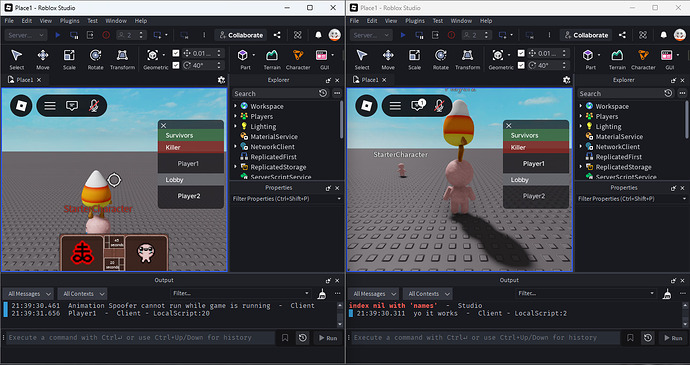Click the red sigil ability card
Screen dimensions: 690x365
tap(83, 253)
